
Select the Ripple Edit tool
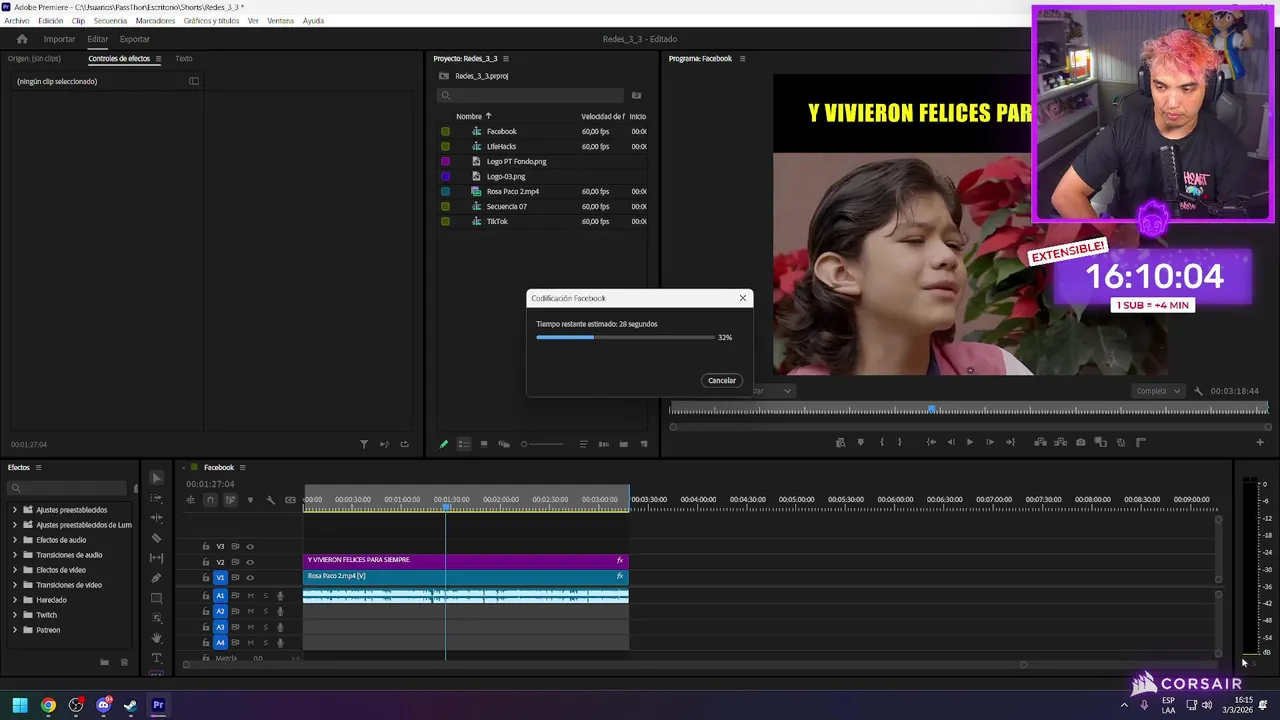click(x=156, y=518)
